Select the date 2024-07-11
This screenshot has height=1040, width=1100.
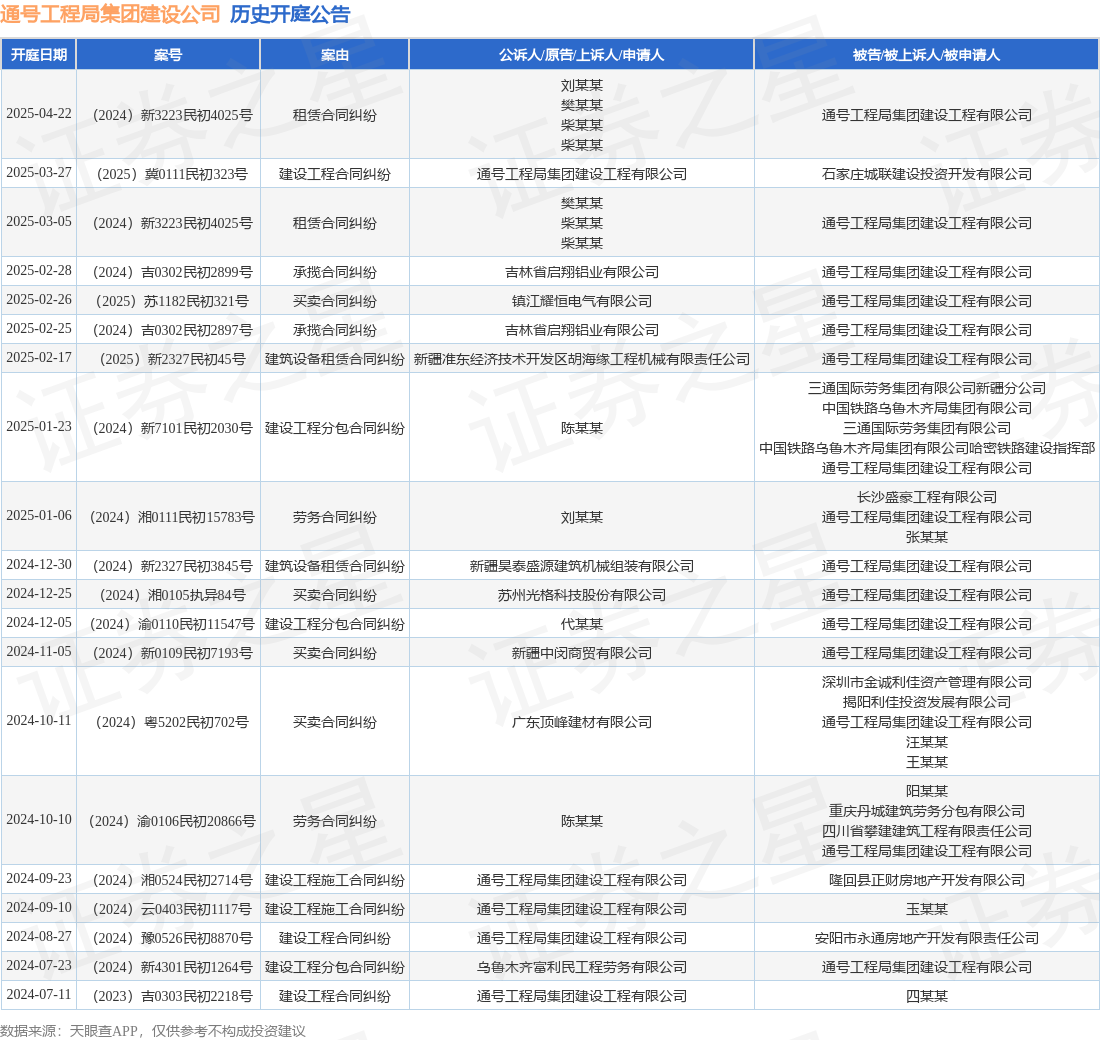pyautogui.click(x=39, y=994)
